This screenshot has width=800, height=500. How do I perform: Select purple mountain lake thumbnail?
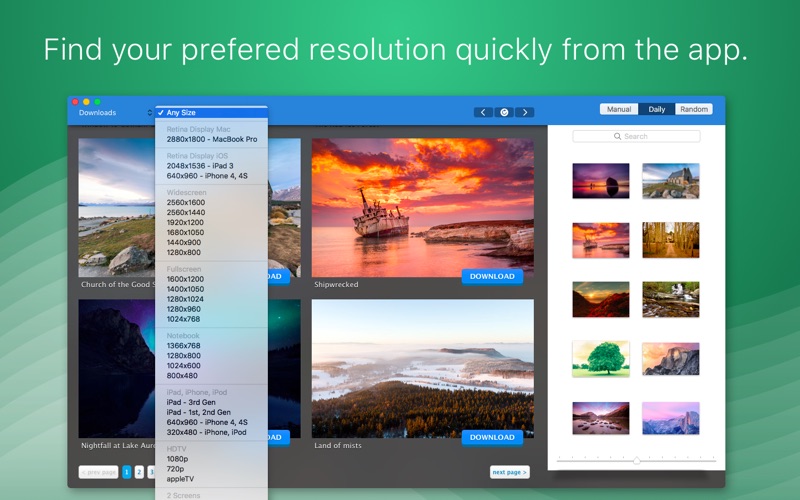coord(601,418)
